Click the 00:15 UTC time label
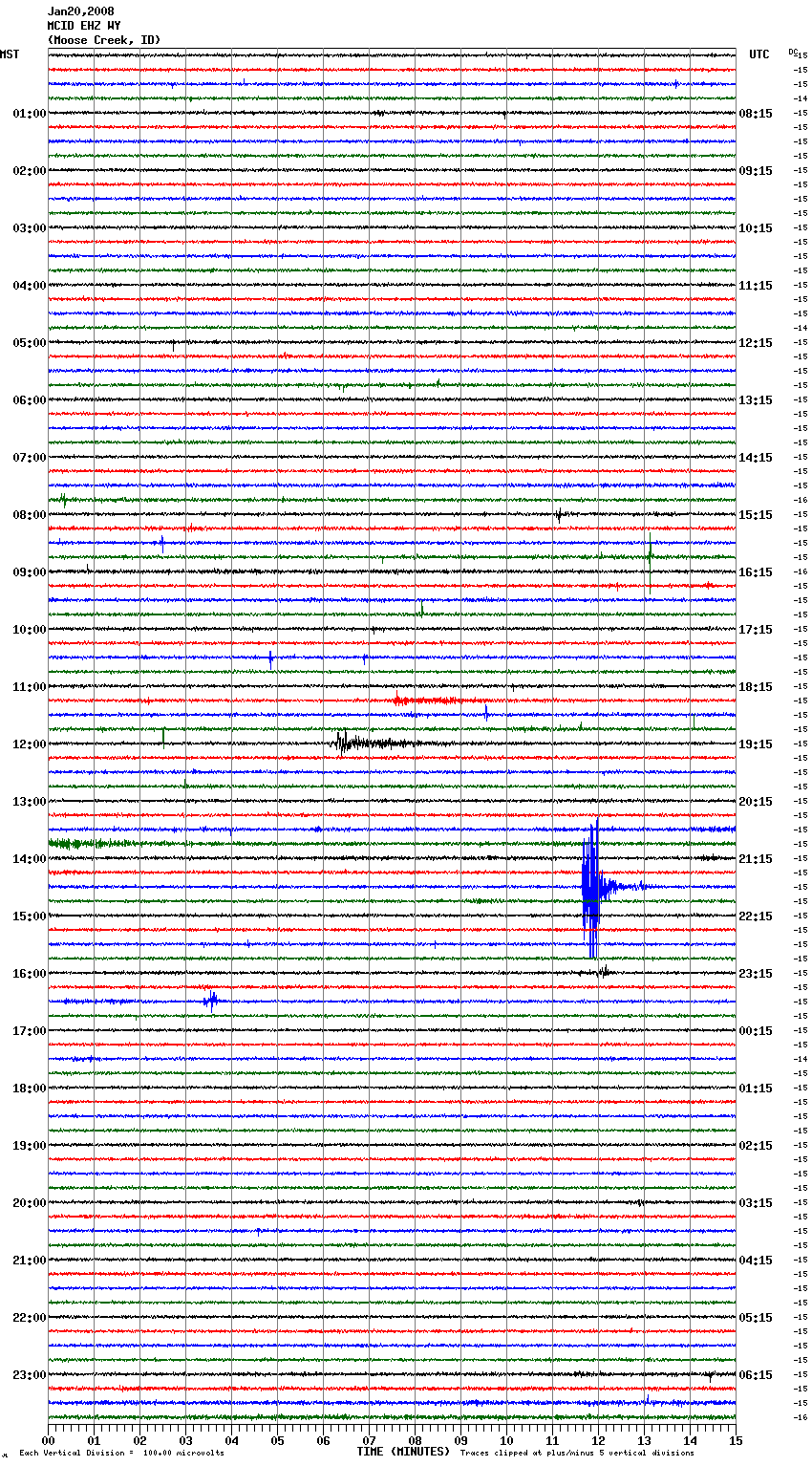This screenshot has height=1466, width=812. point(756,1031)
